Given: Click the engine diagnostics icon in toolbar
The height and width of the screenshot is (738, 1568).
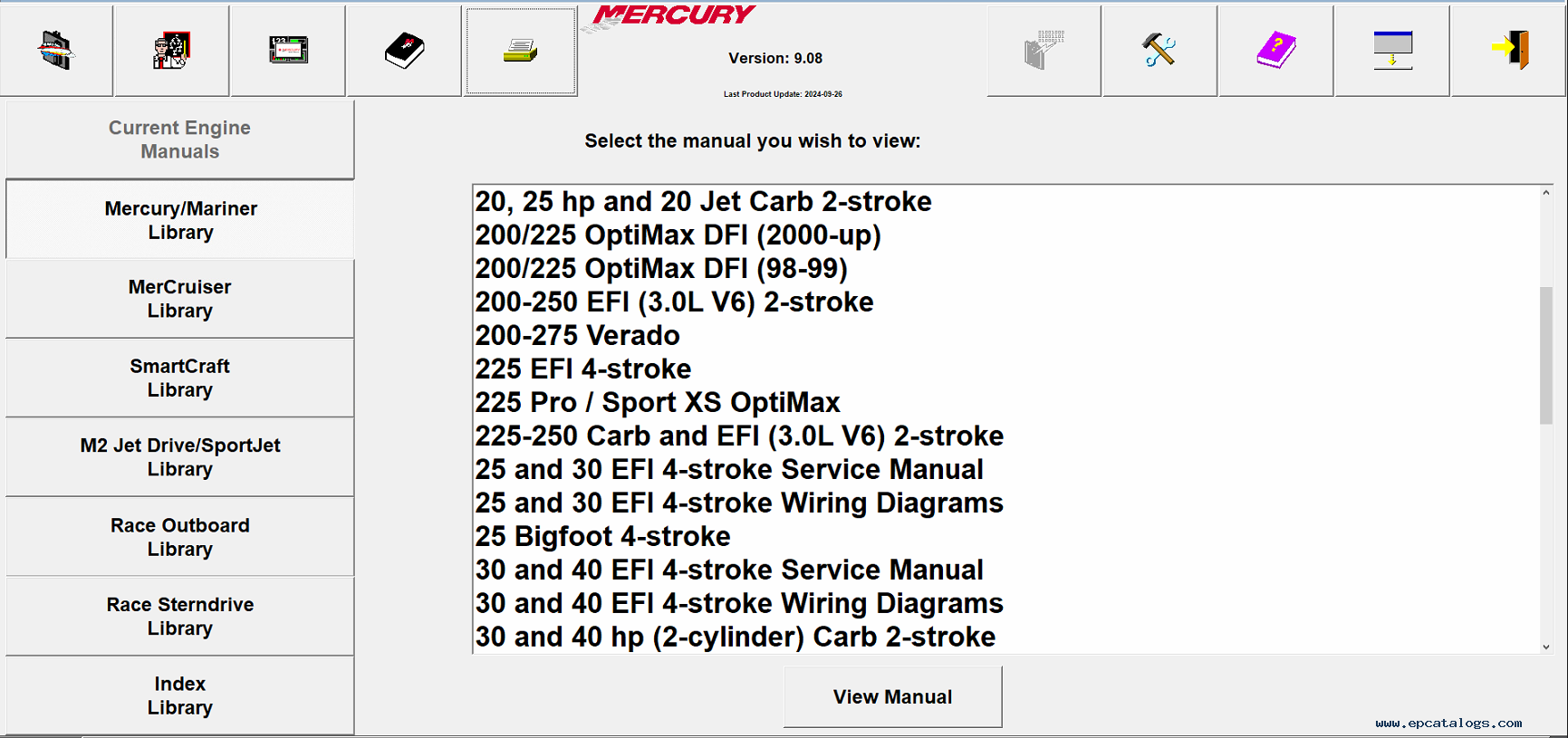Looking at the screenshot, I should click(56, 50).
